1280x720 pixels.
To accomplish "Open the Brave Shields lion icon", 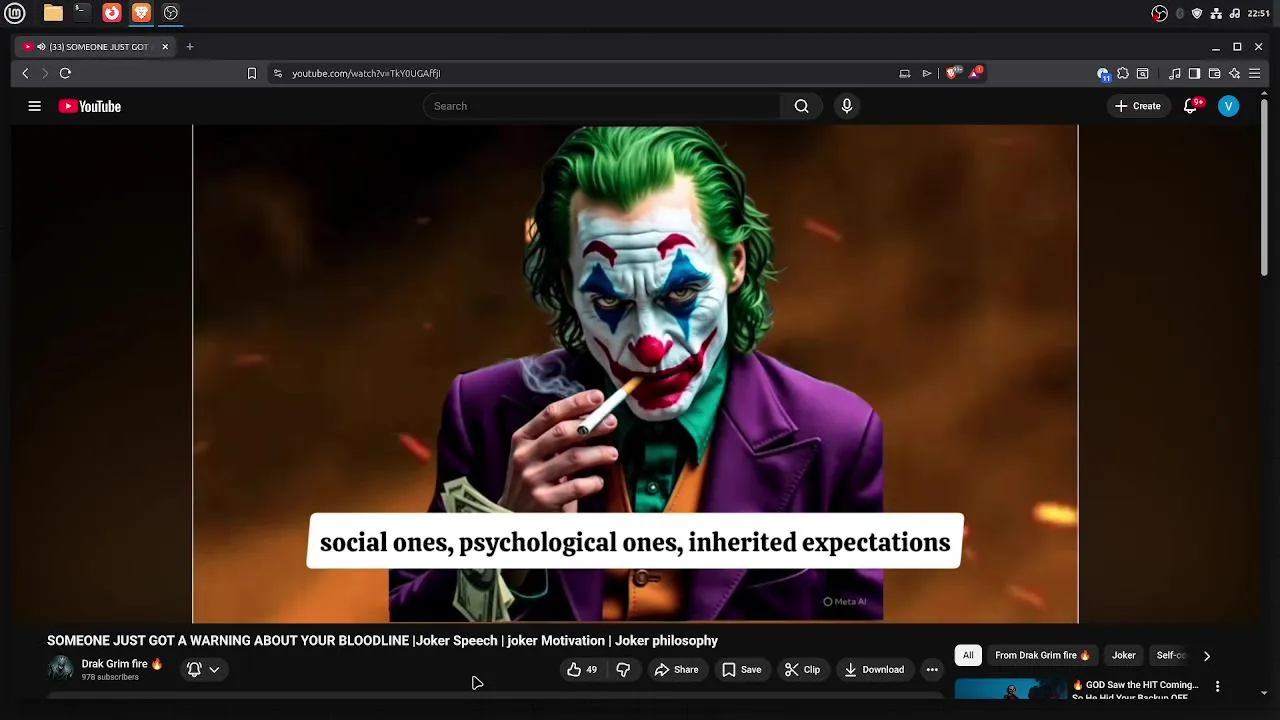I will coord(953,73).
